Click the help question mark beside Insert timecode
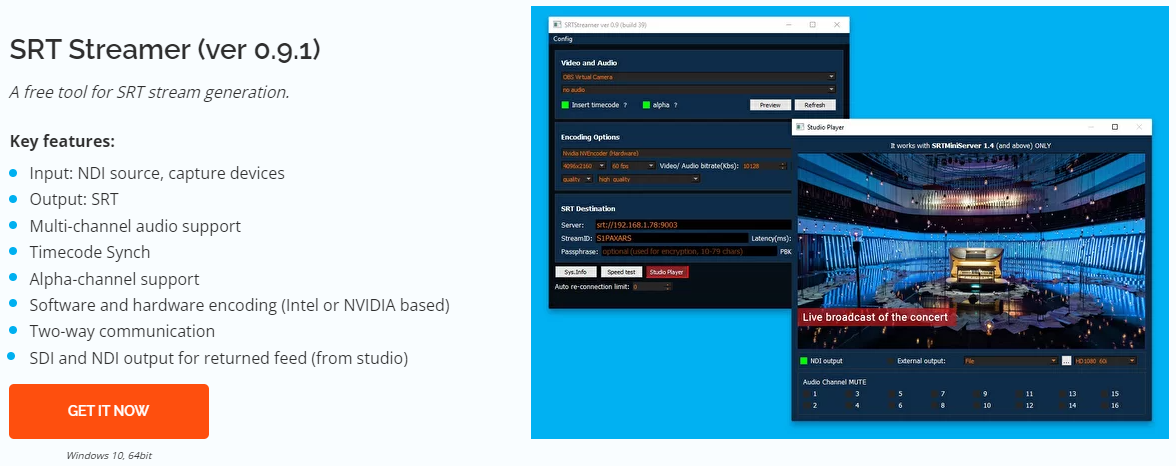The width and height of the screenshot is (1176, 466). 625,106
